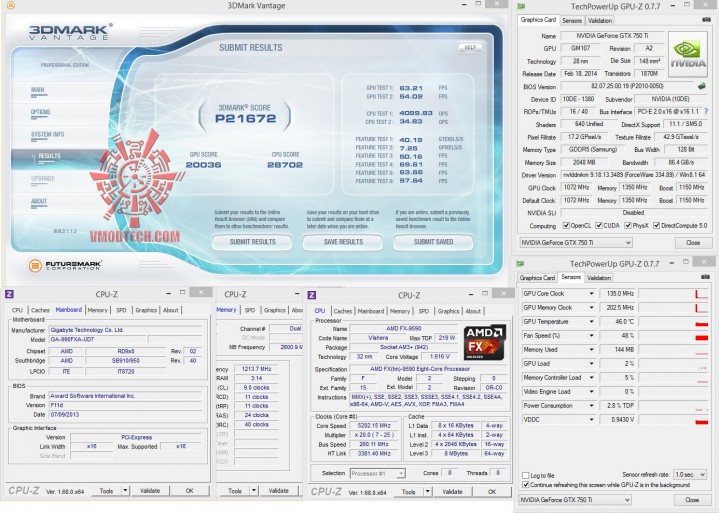Image resolution: width=719 pixels, height=513 pixels.
Task: Select Options in 3DMark Vantage sidebar
Action: [x=40, y=113]
